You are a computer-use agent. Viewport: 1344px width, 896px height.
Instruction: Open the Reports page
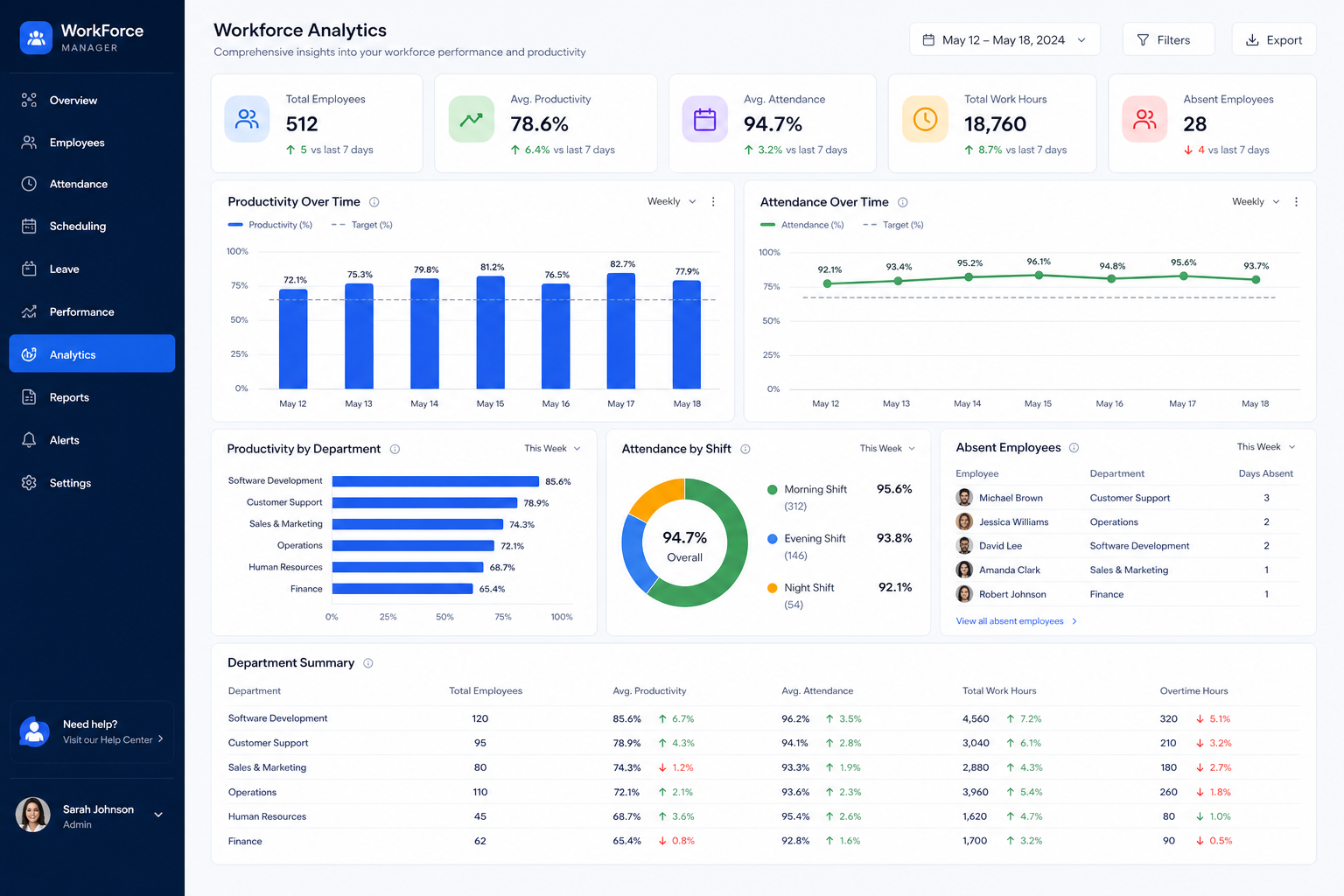pyautogui.click(x=92, y=397)
